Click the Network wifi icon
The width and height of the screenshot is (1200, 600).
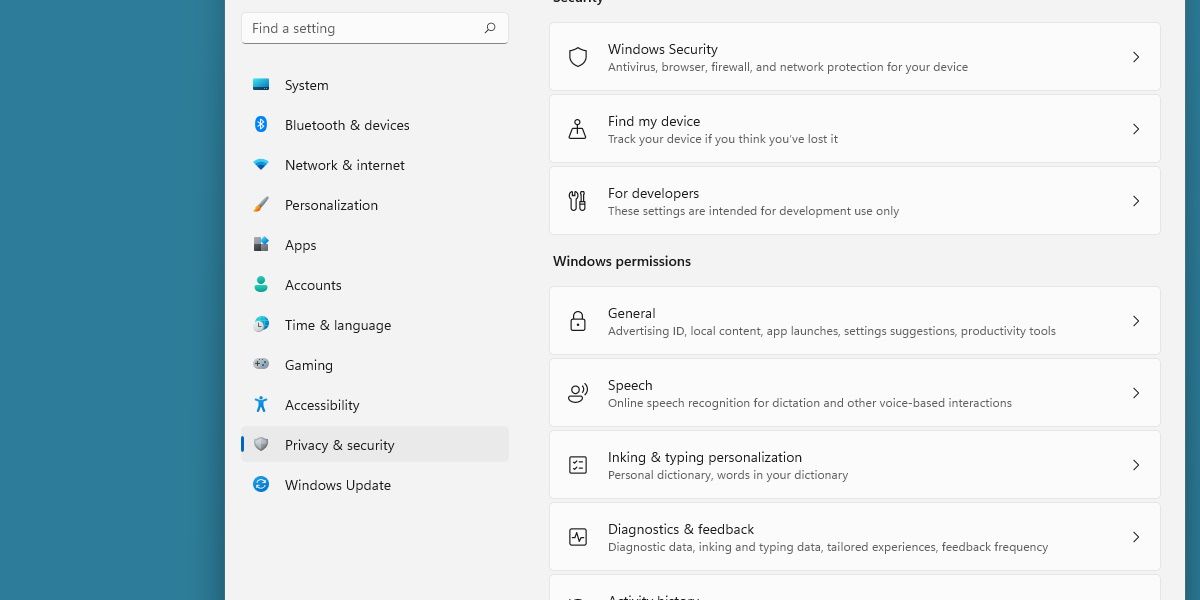(261, 165)
